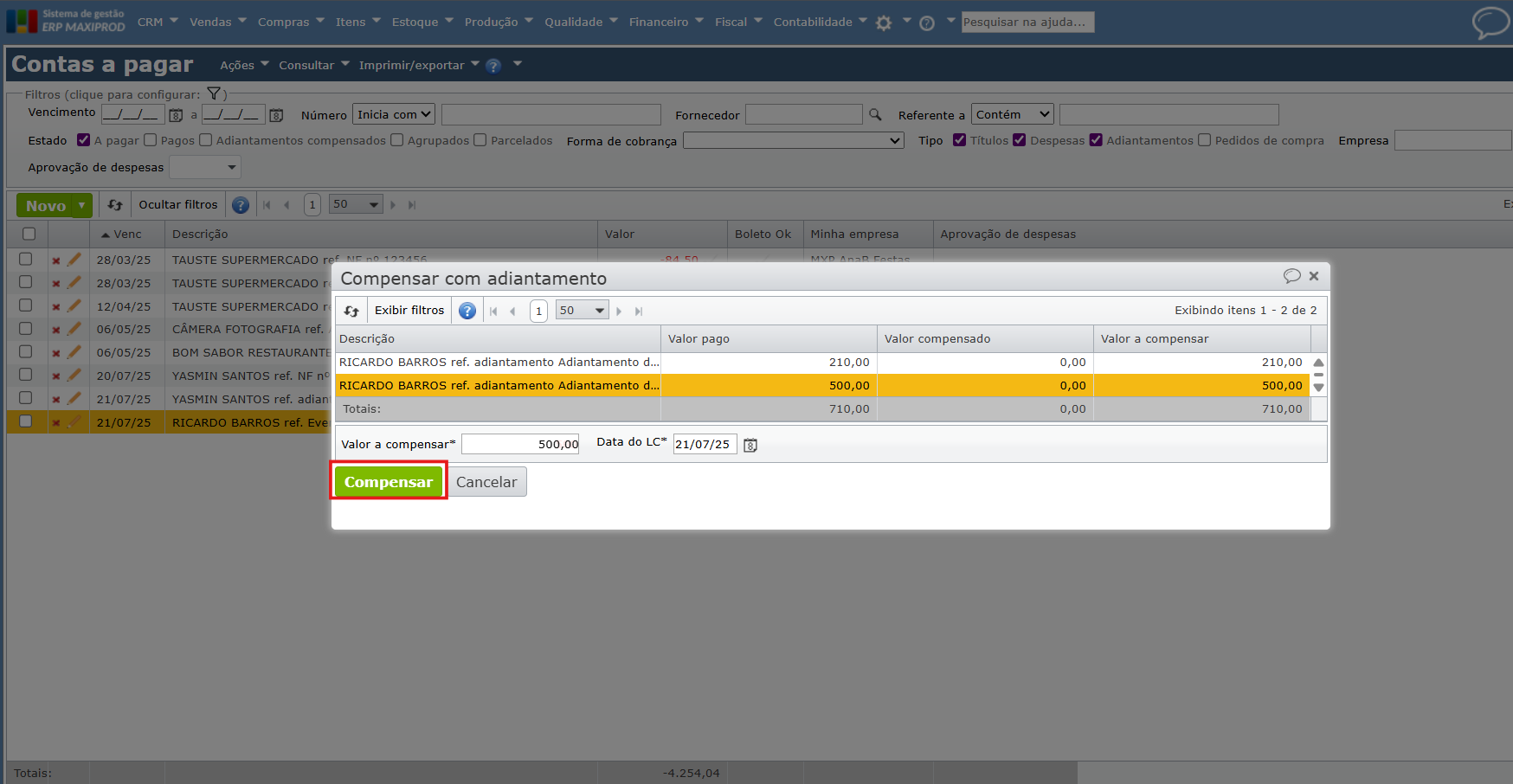Enable the Pedidos de compra checkbox
Viewport: 1513px width, 784px height.
(x=1204, y=140)
